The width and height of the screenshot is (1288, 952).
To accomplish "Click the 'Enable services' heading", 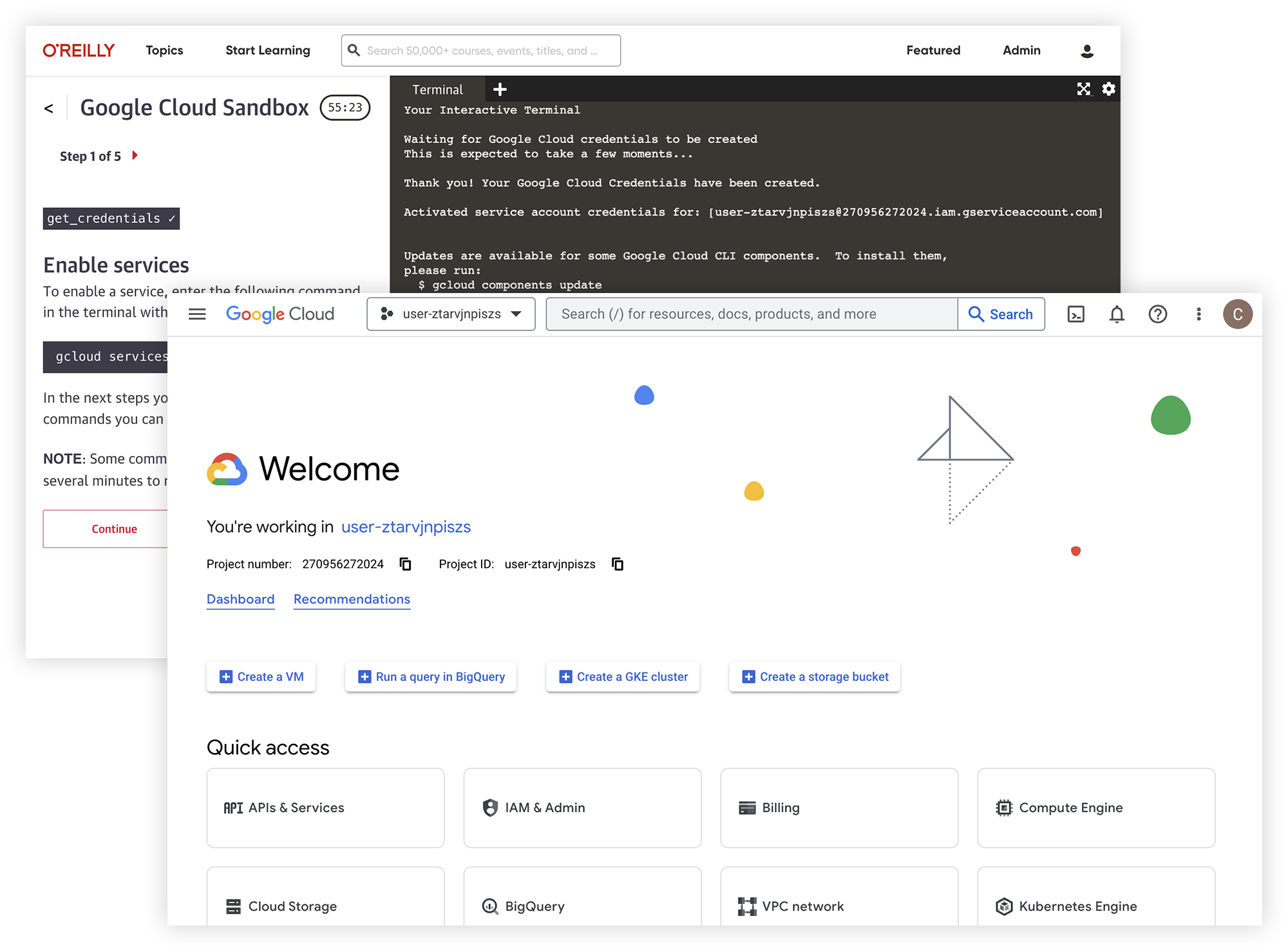I will click(116, 265).
